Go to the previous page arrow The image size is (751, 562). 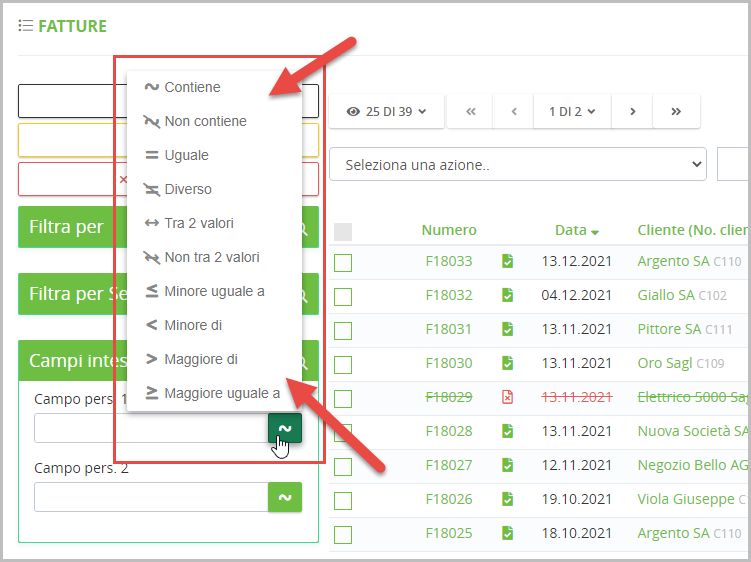[514, 111]
